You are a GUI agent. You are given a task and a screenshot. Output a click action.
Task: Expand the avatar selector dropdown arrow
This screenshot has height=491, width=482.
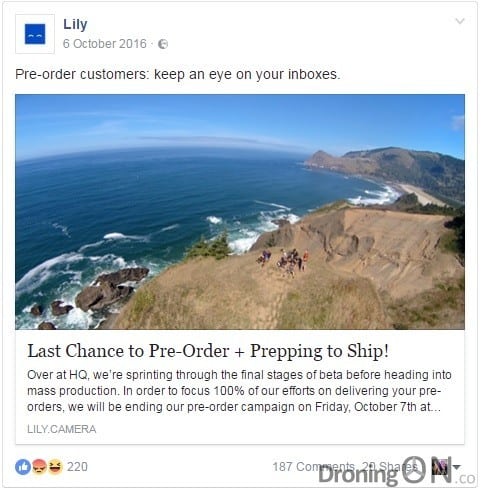point(457,467)
